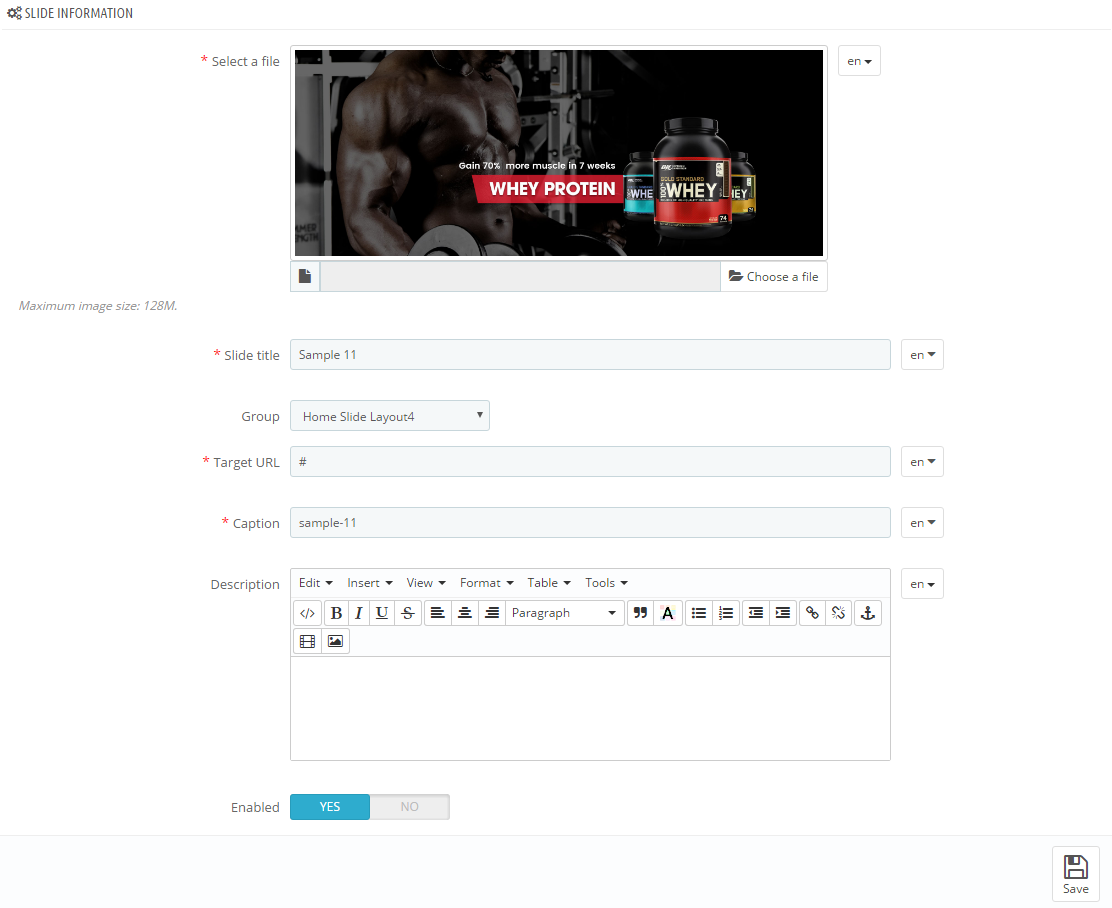Click the Whey Protein slide preview image

pyautogui.click(x=559, y=153)
